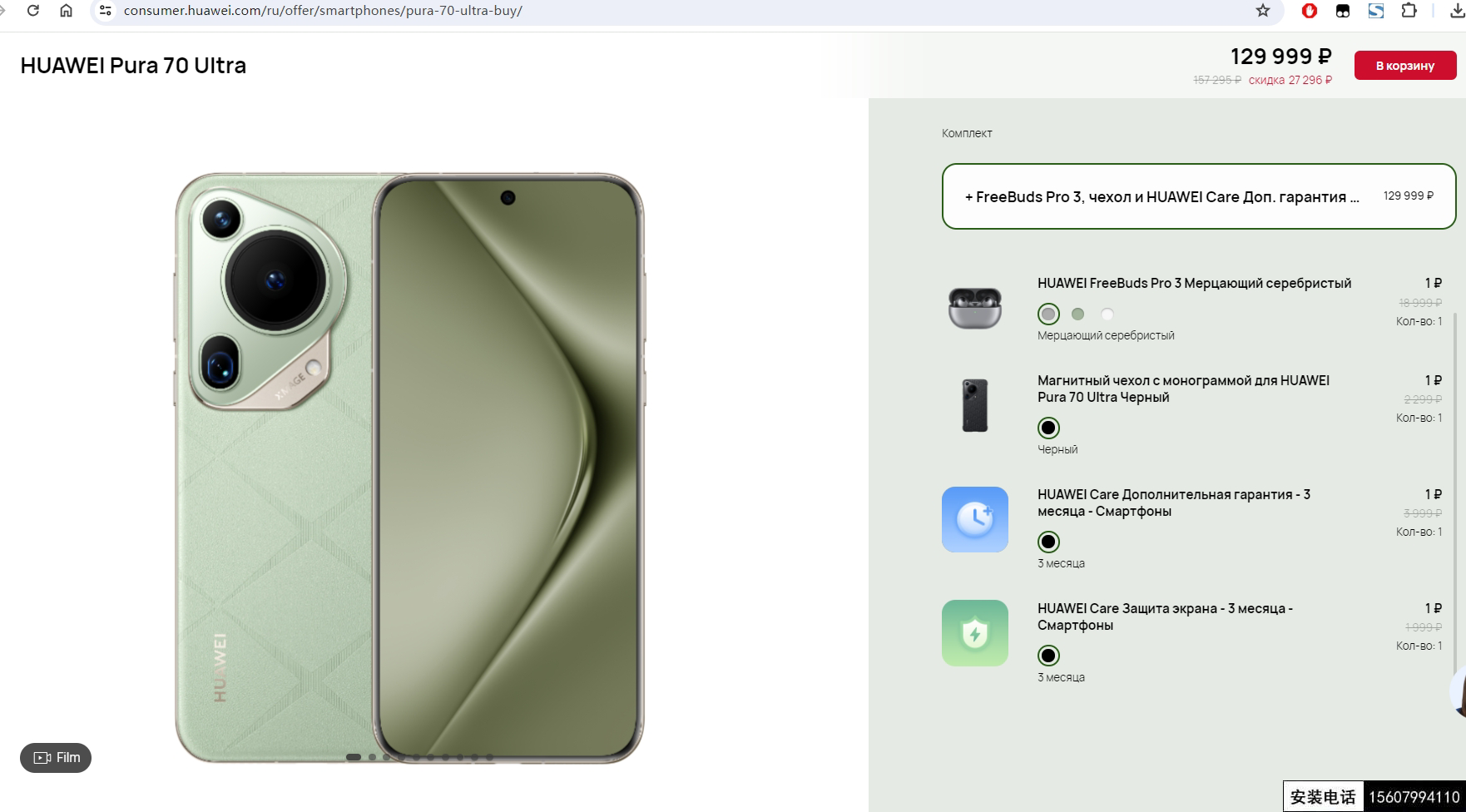
Task: Select 3 months screen protection option
Action: [x=1048, y=656]
